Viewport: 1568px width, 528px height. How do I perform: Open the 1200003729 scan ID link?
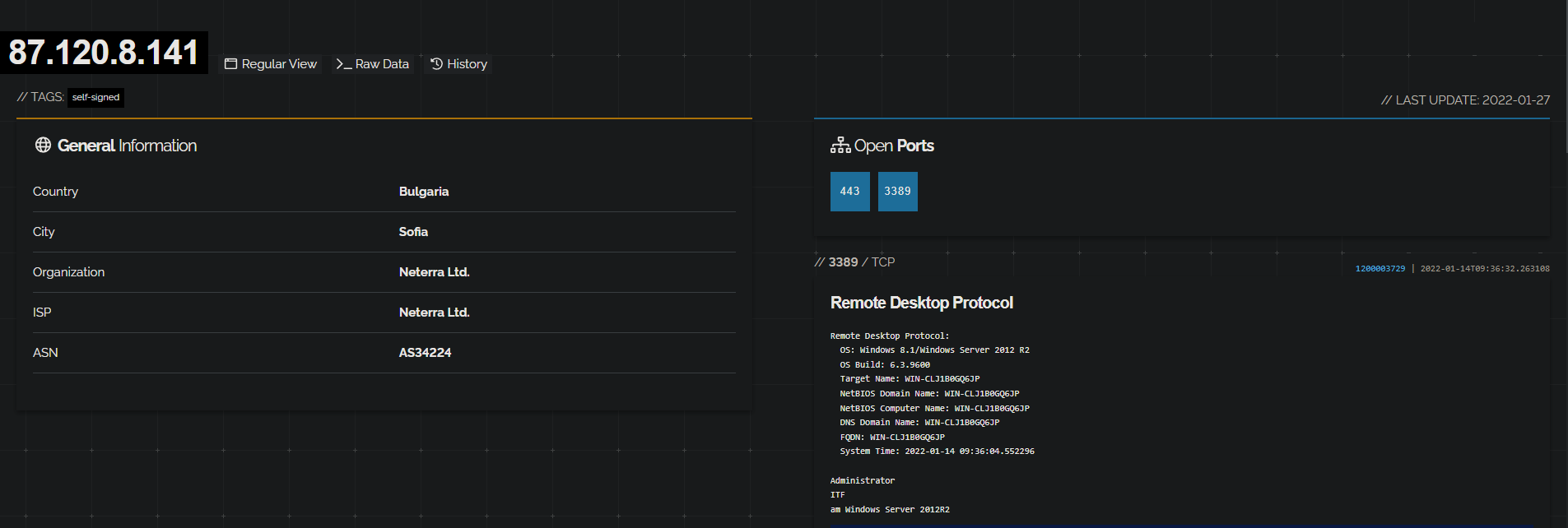coord(1380,269)
